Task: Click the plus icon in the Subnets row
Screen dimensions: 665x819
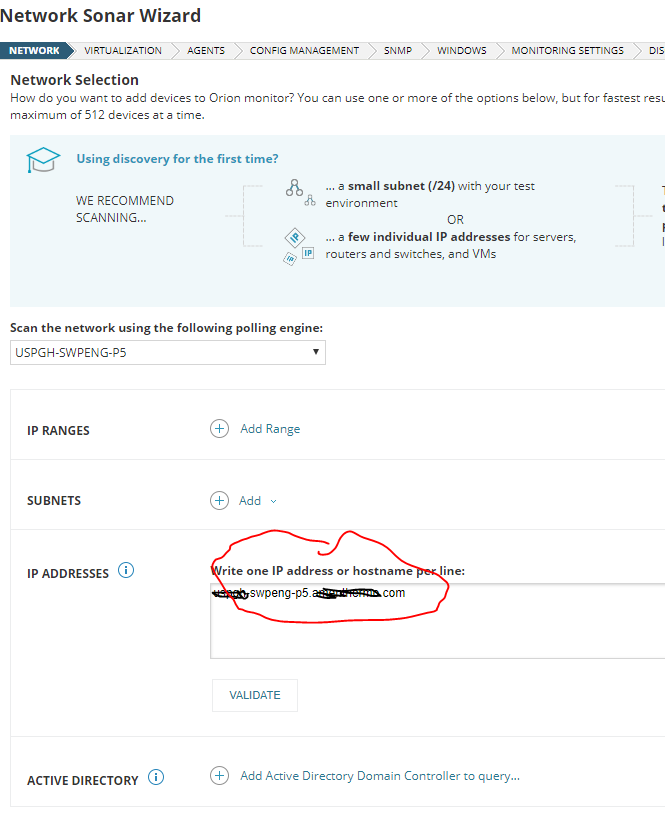Action: point(219,500)
